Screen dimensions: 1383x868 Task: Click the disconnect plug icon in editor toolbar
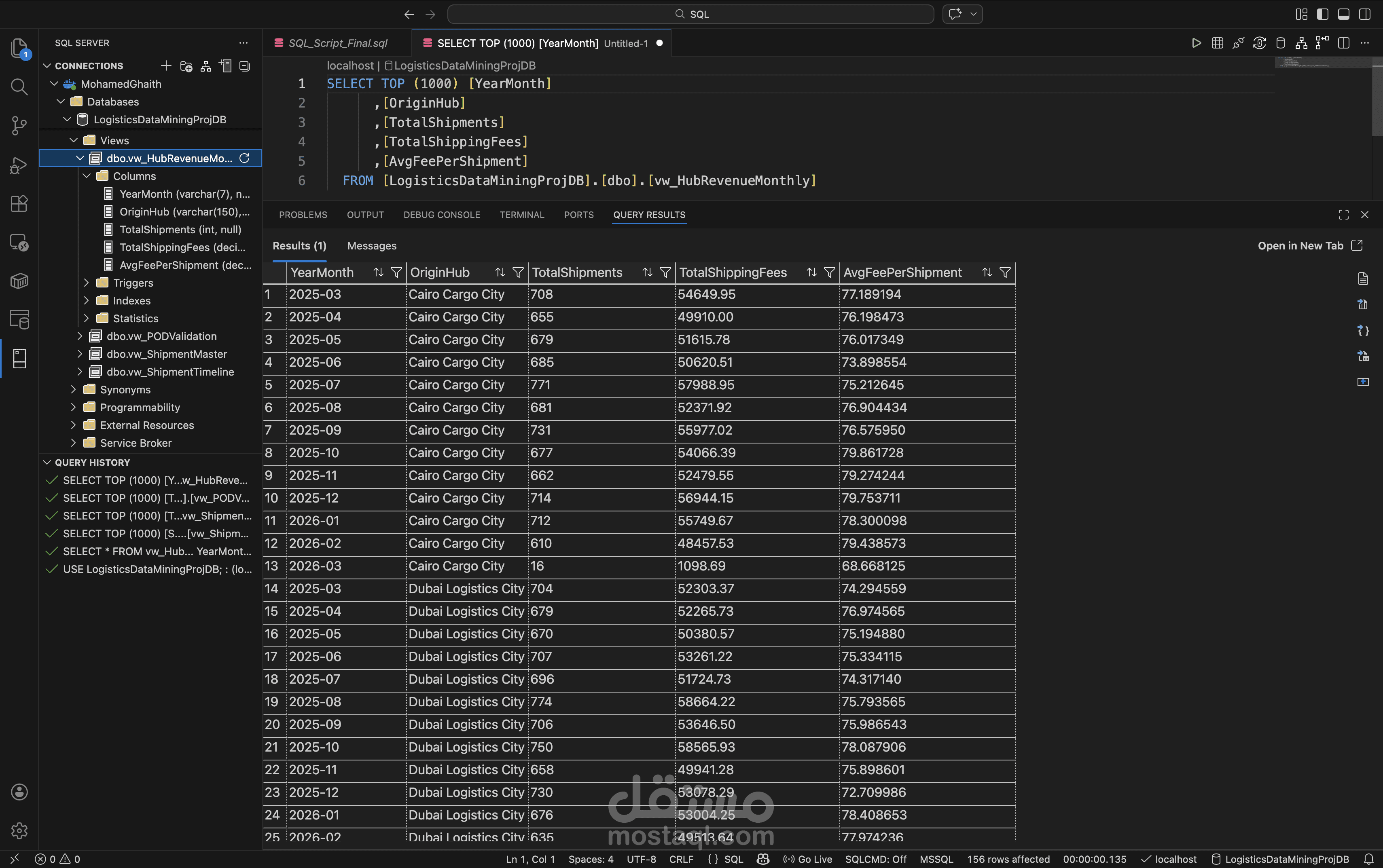(x=1238, y=43)
